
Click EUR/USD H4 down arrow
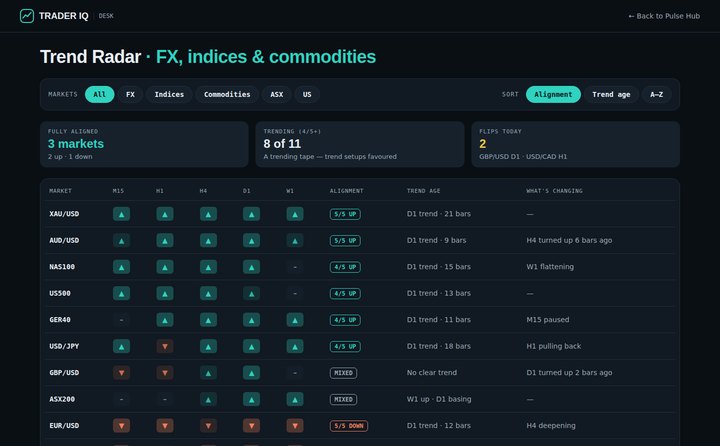click(208, 426)
